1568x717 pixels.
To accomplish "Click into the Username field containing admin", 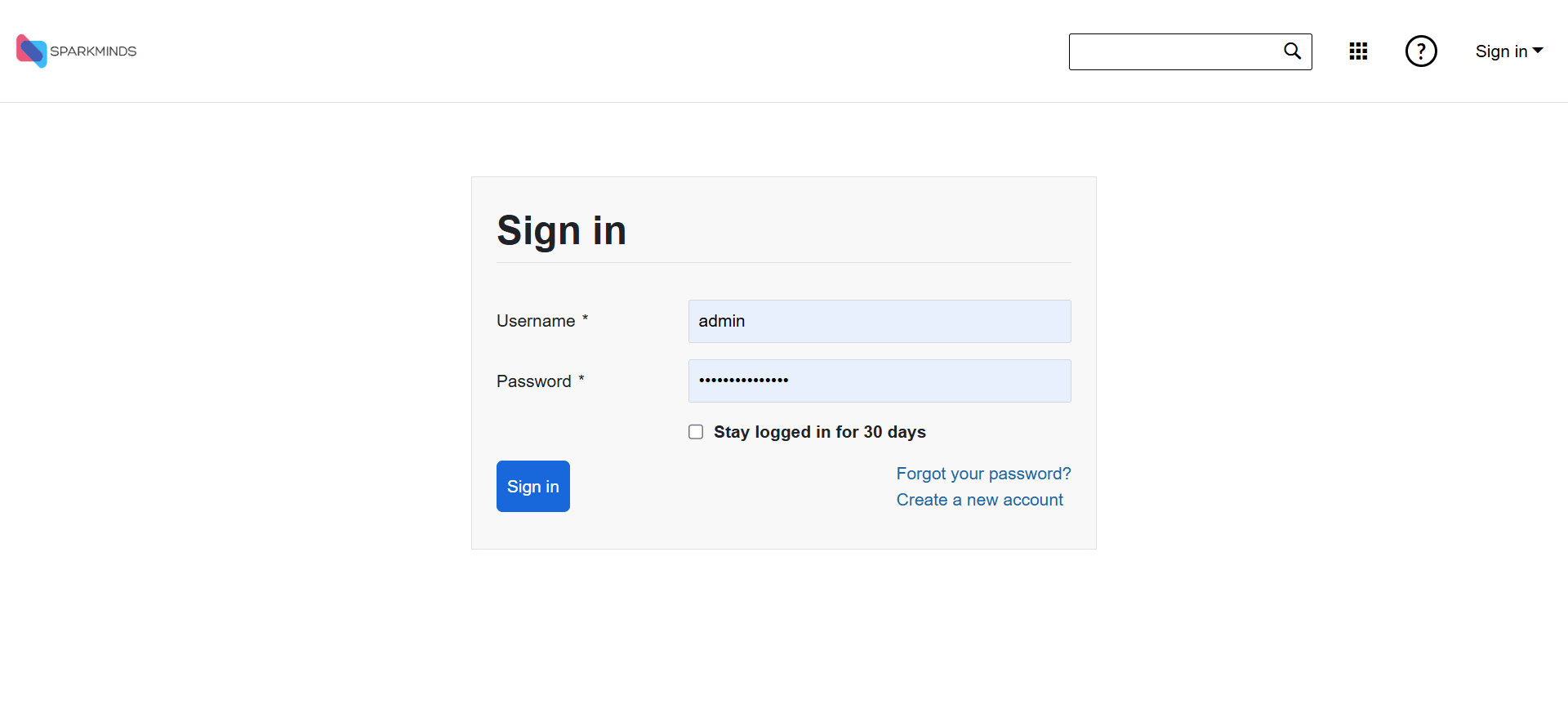I will (x=879, y=321).
